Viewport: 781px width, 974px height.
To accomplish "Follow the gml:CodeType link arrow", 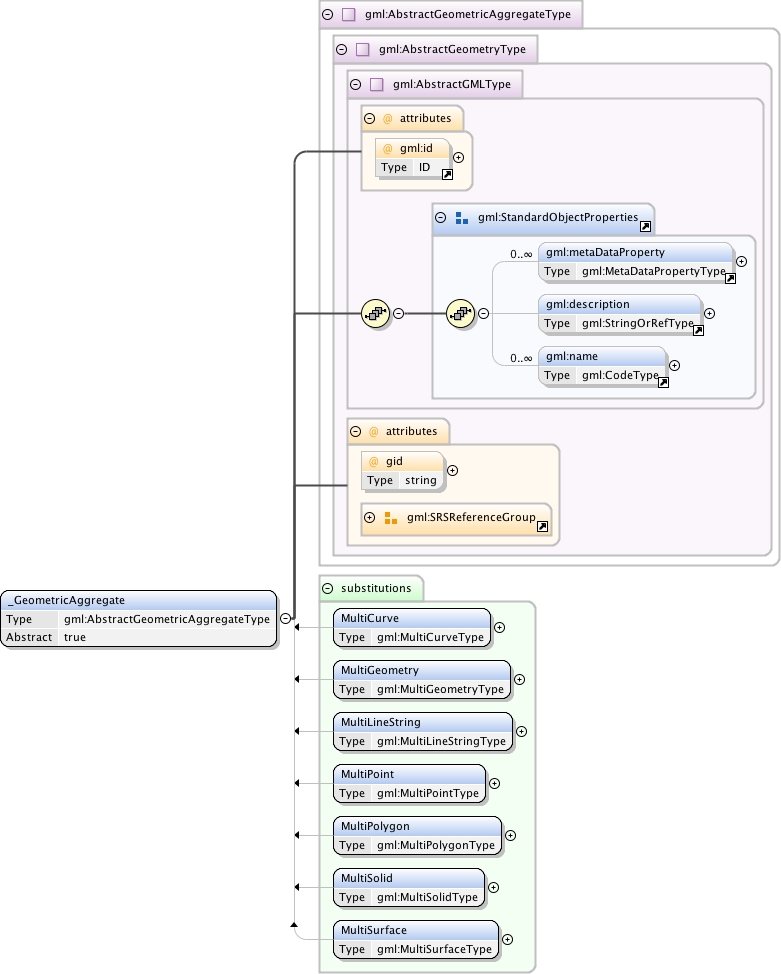I will point(664,383).
